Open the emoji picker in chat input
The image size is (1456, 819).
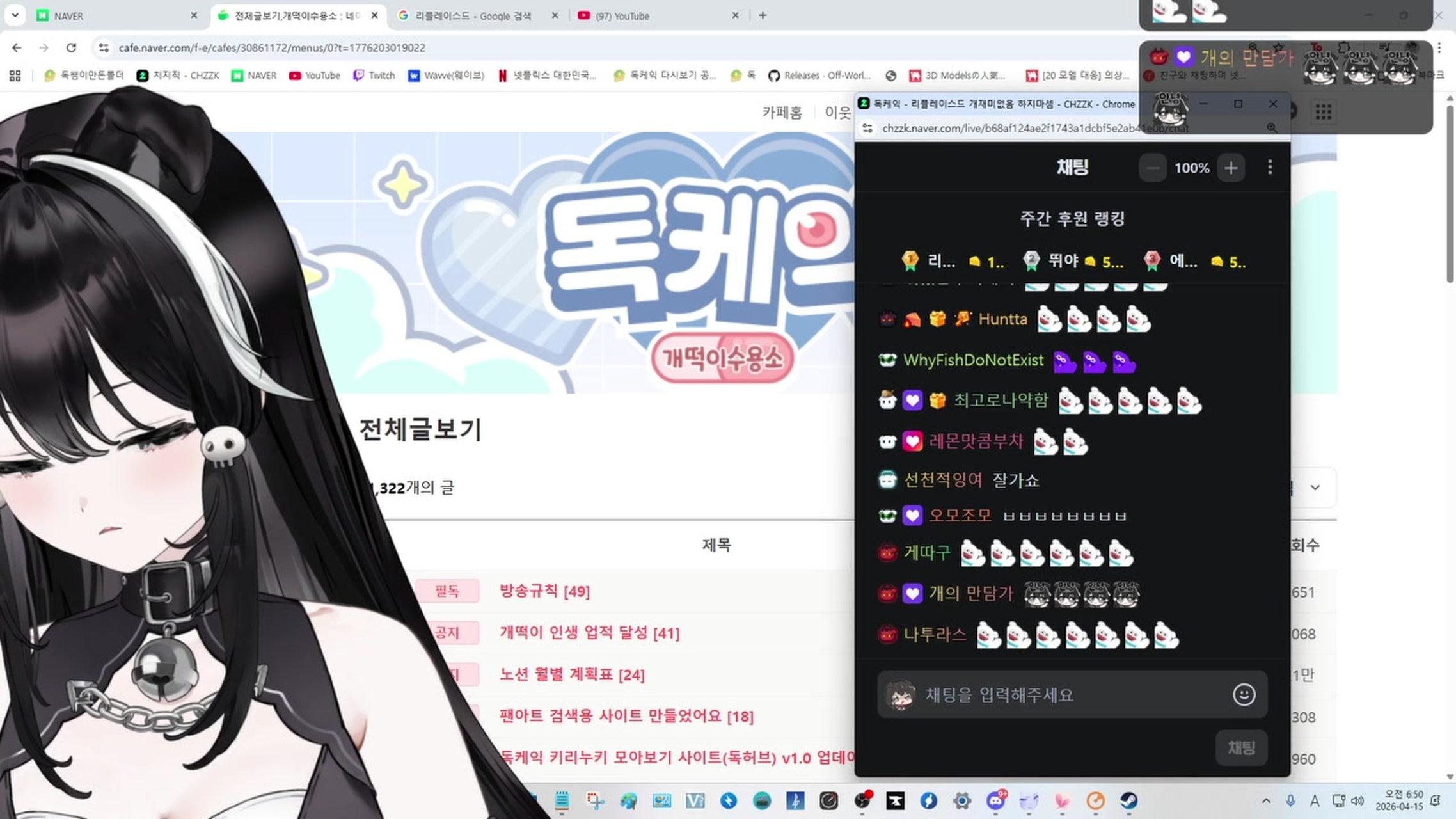(1242, 695)
